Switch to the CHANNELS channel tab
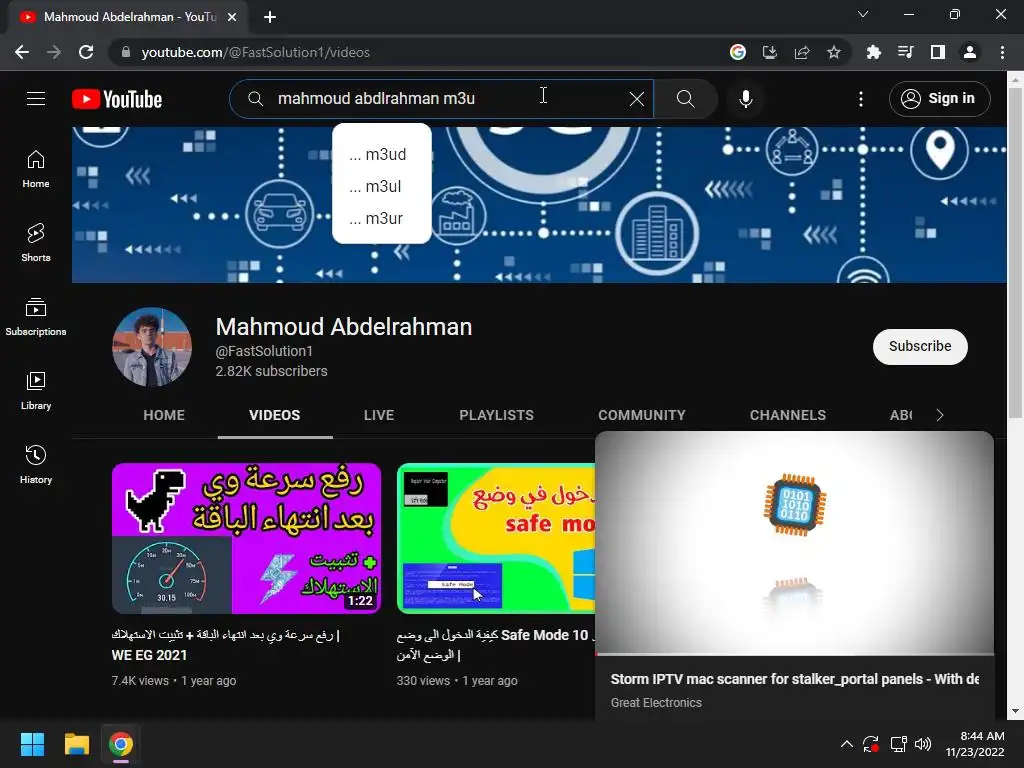 [x=788, y=415]
